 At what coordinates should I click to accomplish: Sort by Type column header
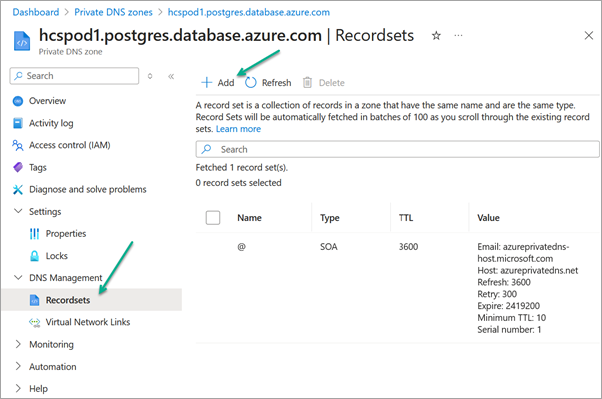330,218
